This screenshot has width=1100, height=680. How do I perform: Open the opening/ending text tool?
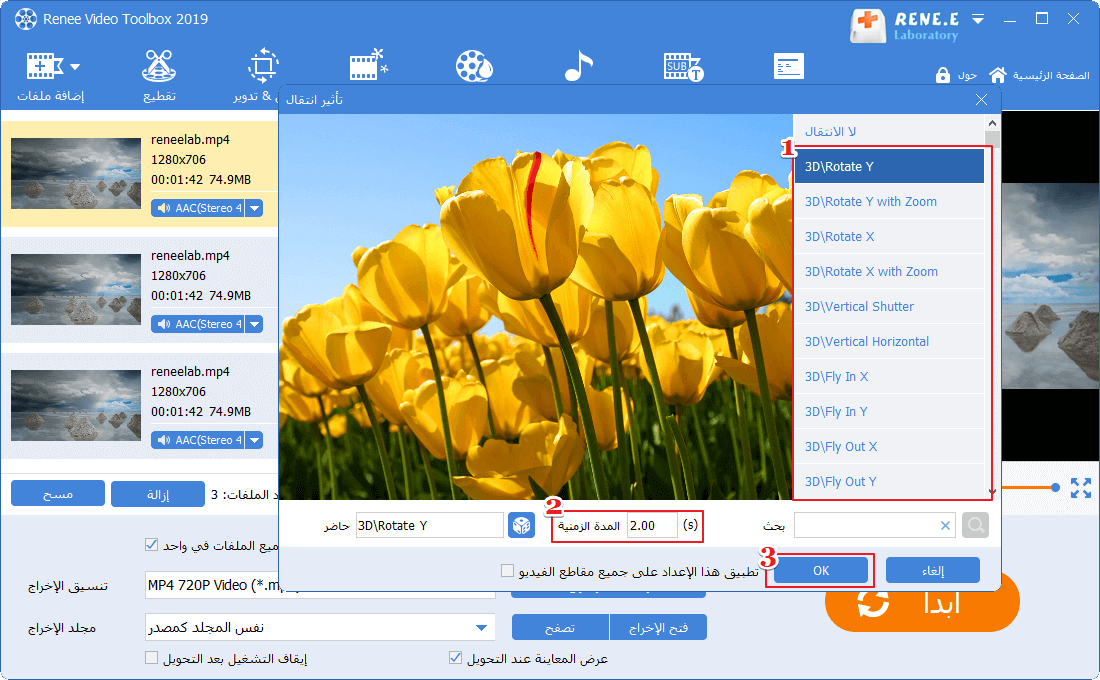[x=789, y=66]
